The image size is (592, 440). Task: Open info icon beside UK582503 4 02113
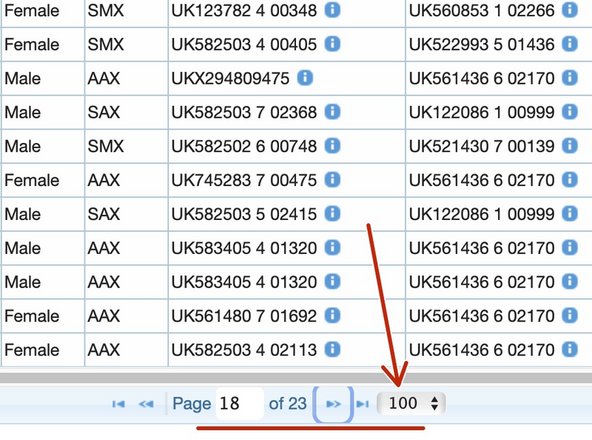pyautogui.click(x=333, y=349)
